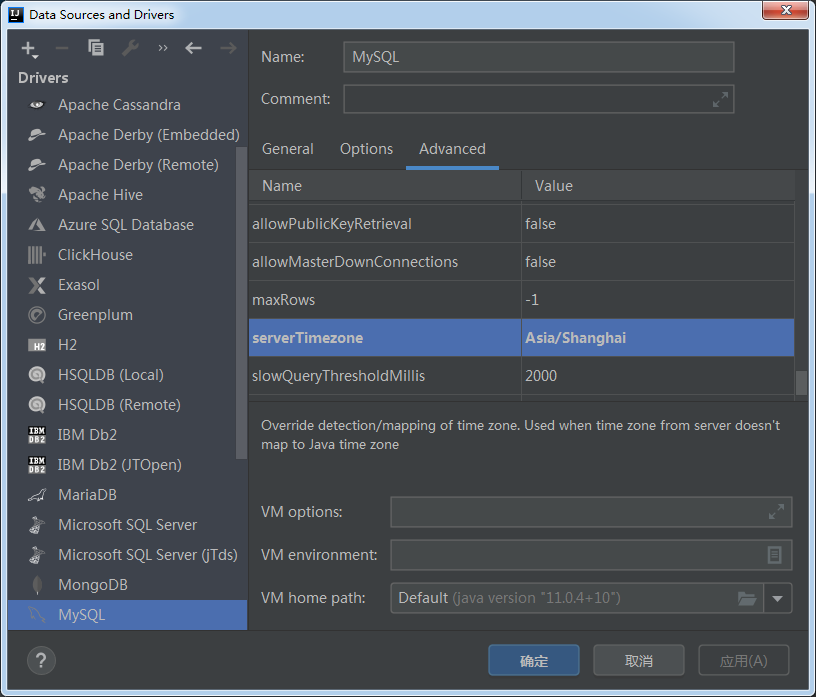Image resolution: width=816 pixels, height=697 pixels.
Task: Click the Name column header
Action: pyautogui.click(x=385, y=186)
